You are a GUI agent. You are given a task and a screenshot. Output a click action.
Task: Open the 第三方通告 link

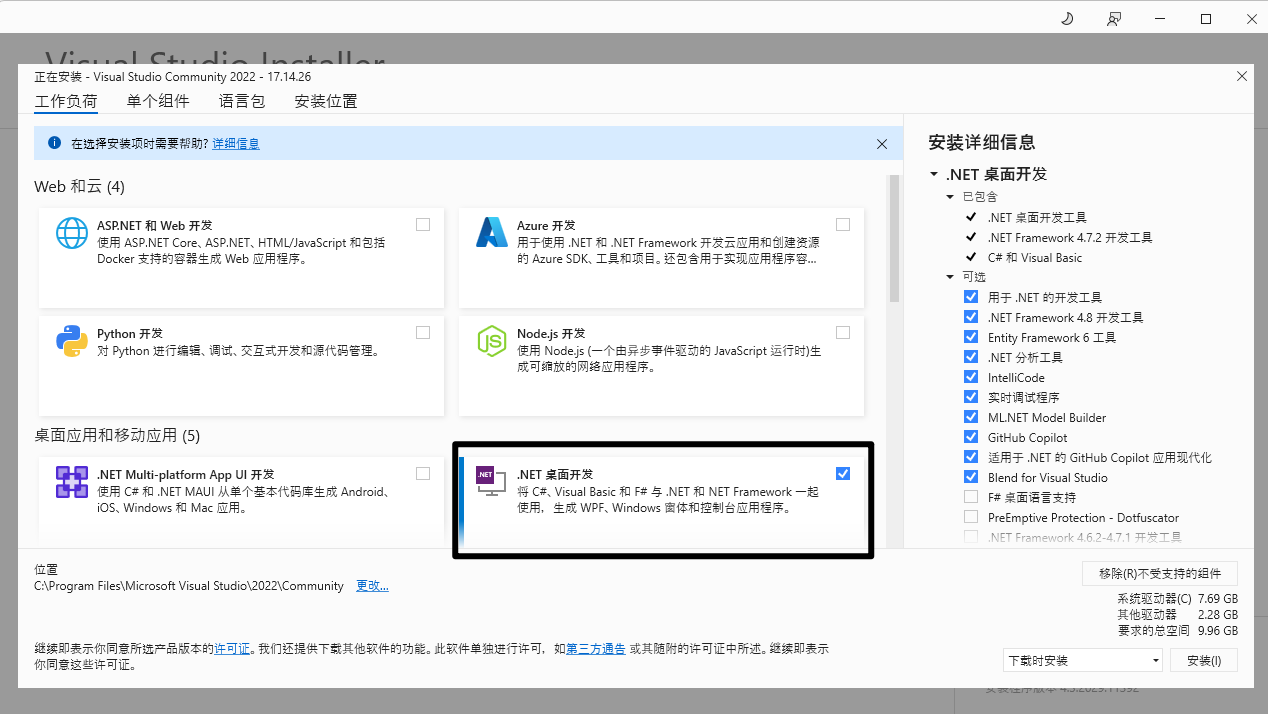coord(596,648)
